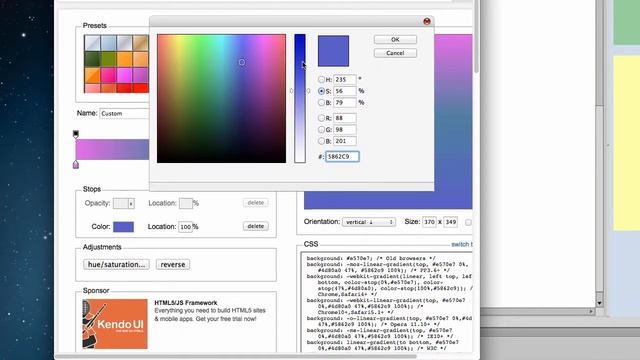The height and width of the screenshot is (360, 640).
Task: Click the Size height field showing 349
Action: click(x=451, y=222)
